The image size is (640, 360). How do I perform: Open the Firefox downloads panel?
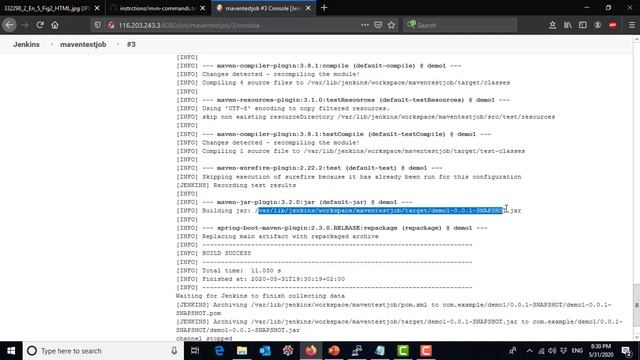[x=552, y=25]
